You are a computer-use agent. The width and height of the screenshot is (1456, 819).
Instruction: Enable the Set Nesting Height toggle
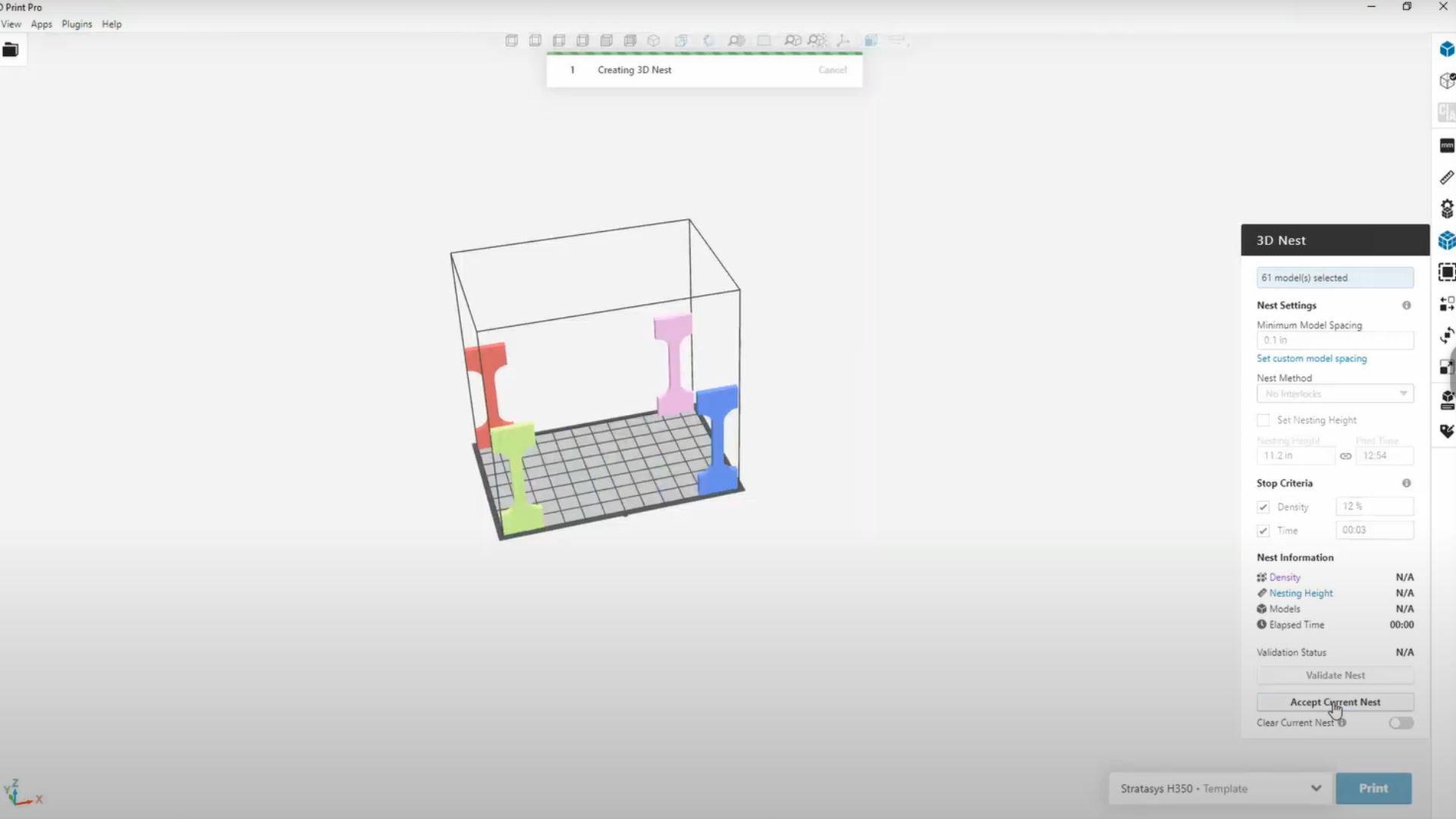pyautogui.click(x=1263, y=419)
